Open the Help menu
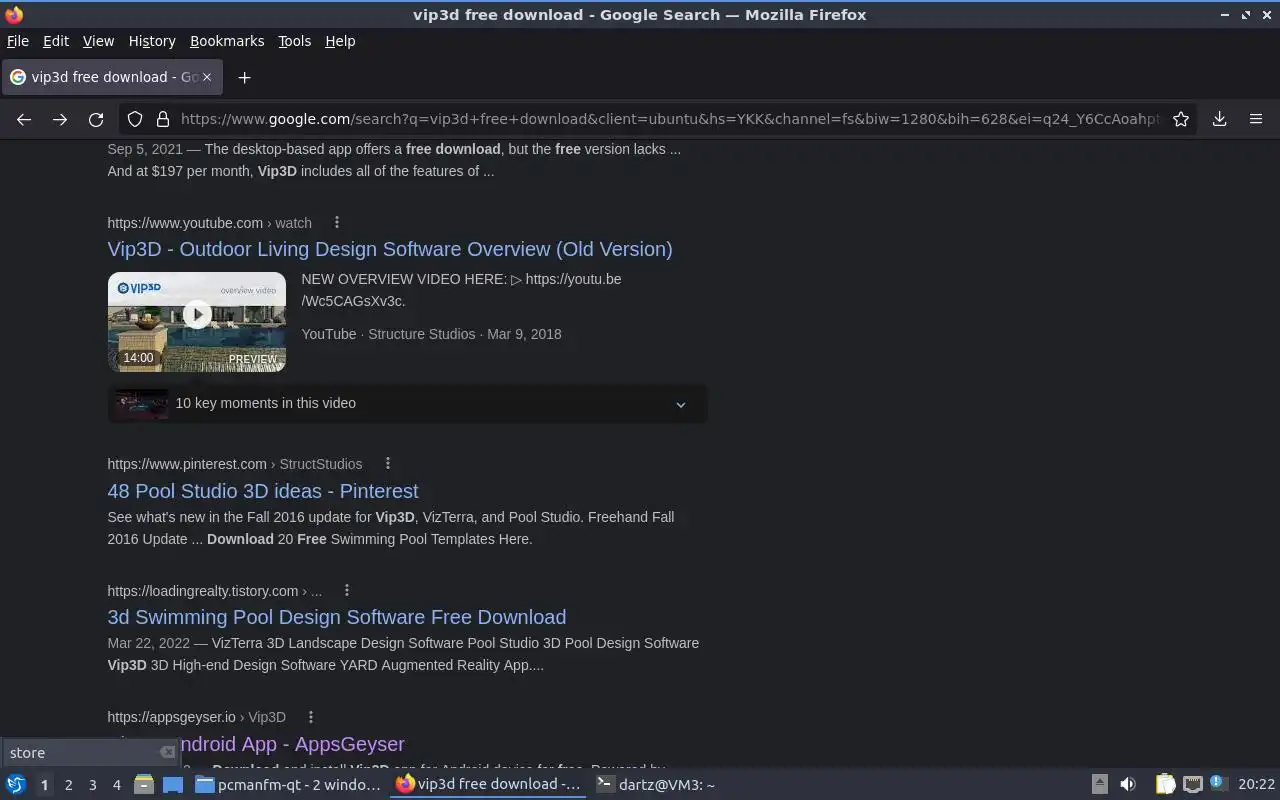Screen dimensions: 1280x800 (340, 41)
